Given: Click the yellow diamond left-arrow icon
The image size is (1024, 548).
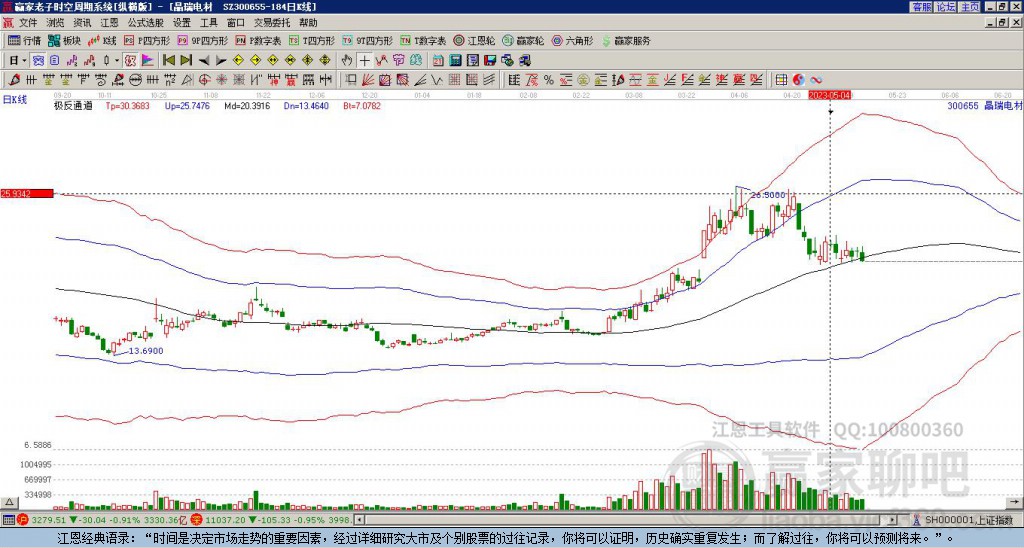Looking at the screenshot, I should pyautogui.click(x=238, y=61).
